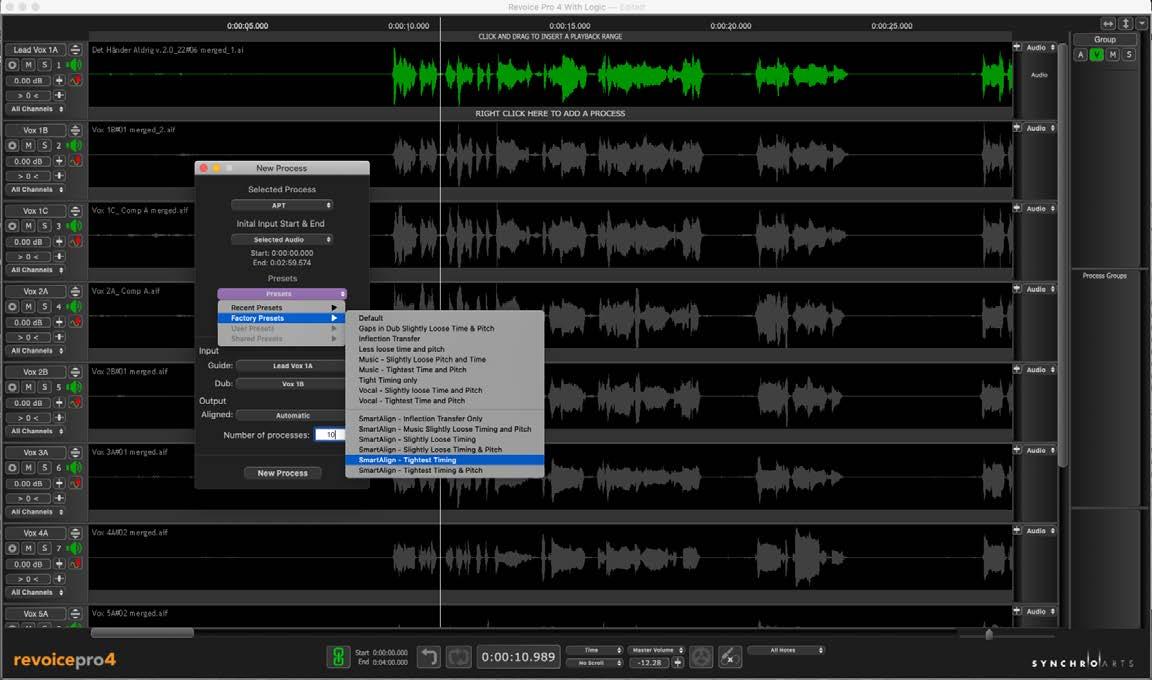Image resolution: width=1152 pixels, height=680 pixels.
Task: Open the APT selected process dropdown
Action: (281, 206)
